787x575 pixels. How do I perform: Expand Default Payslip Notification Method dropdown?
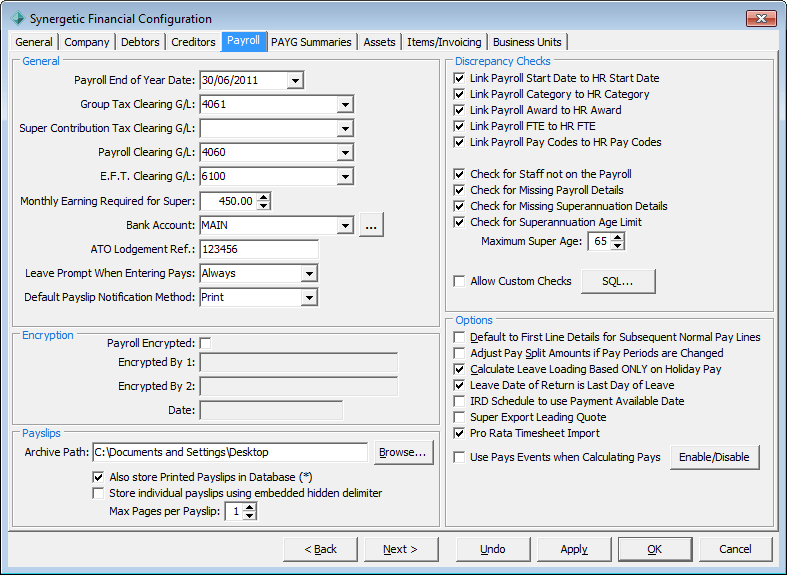pos(309,298)
